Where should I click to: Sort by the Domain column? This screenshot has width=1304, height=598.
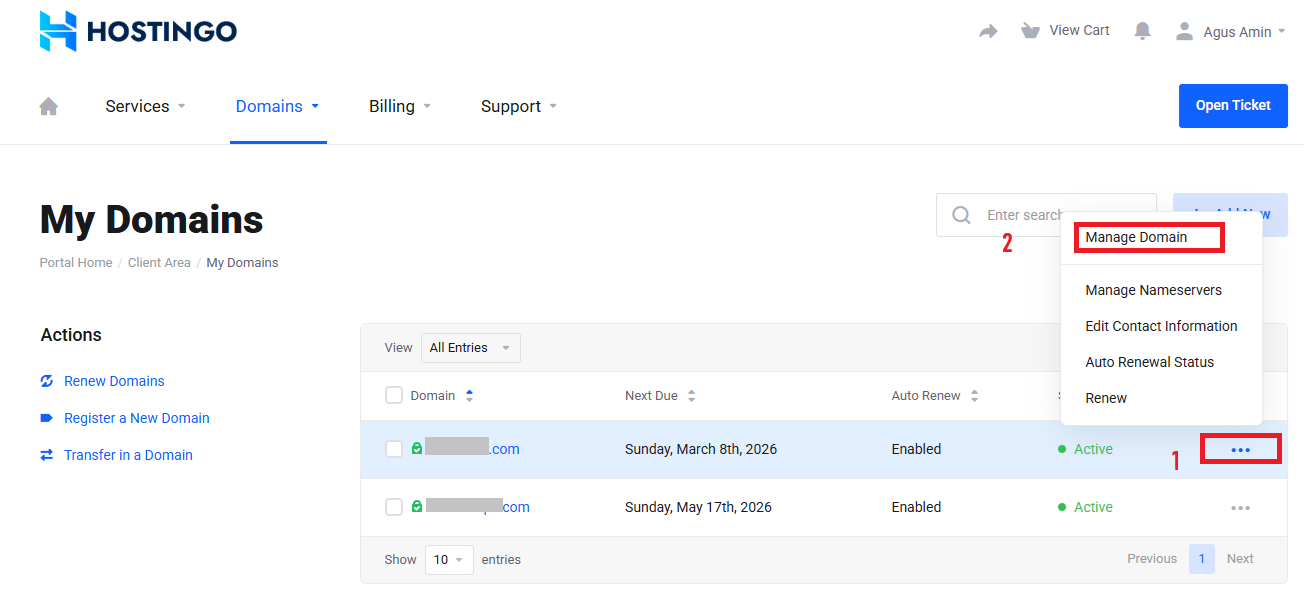tap(442, 396)
